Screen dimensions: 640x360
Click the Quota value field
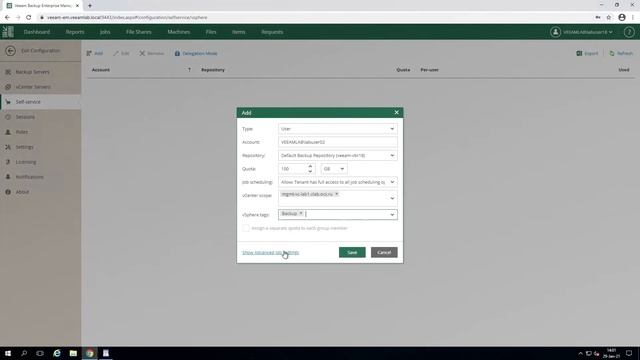pos(293,169)
